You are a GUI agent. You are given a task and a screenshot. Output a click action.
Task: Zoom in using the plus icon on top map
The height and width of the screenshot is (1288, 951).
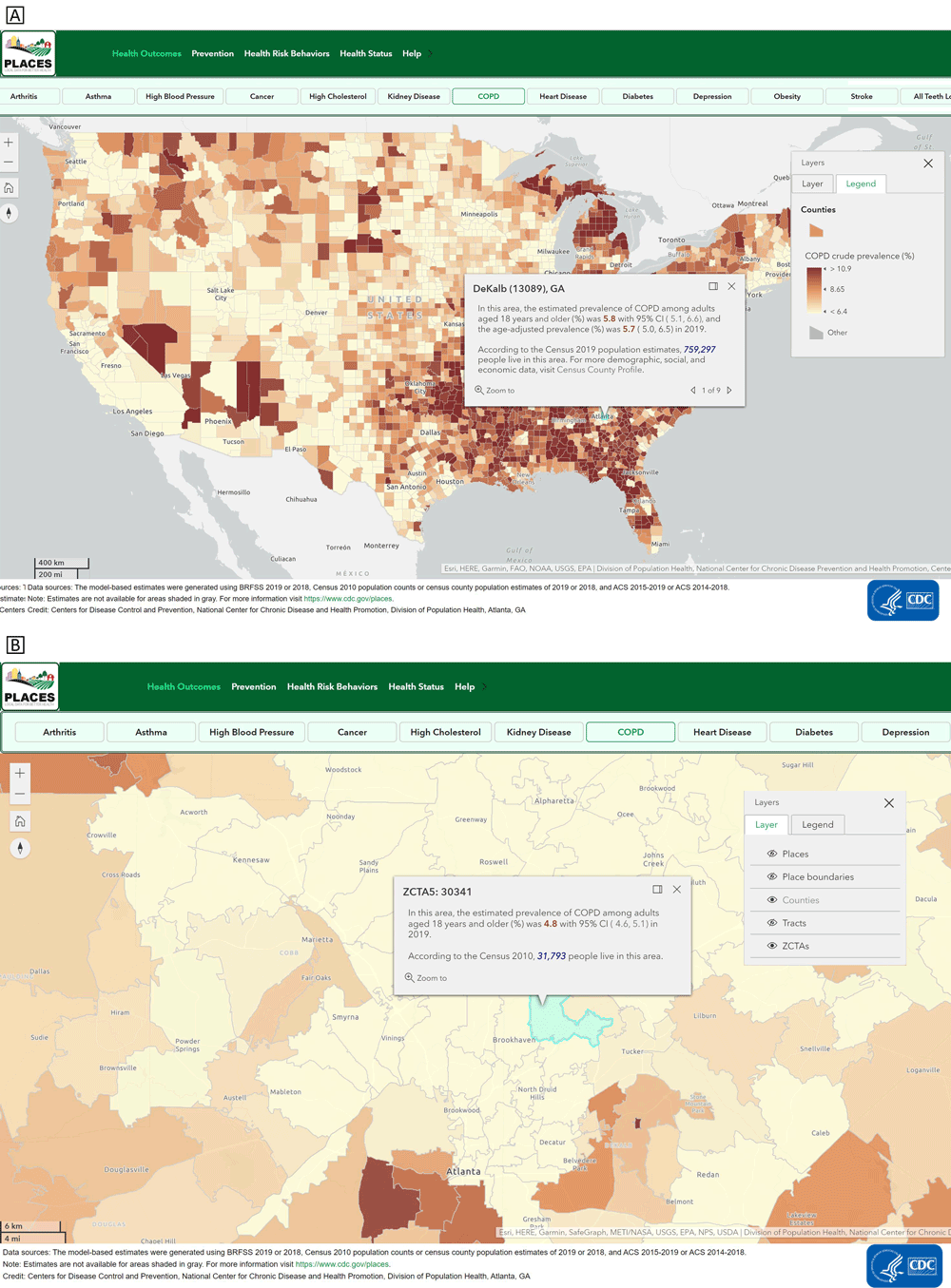[10, 141]
